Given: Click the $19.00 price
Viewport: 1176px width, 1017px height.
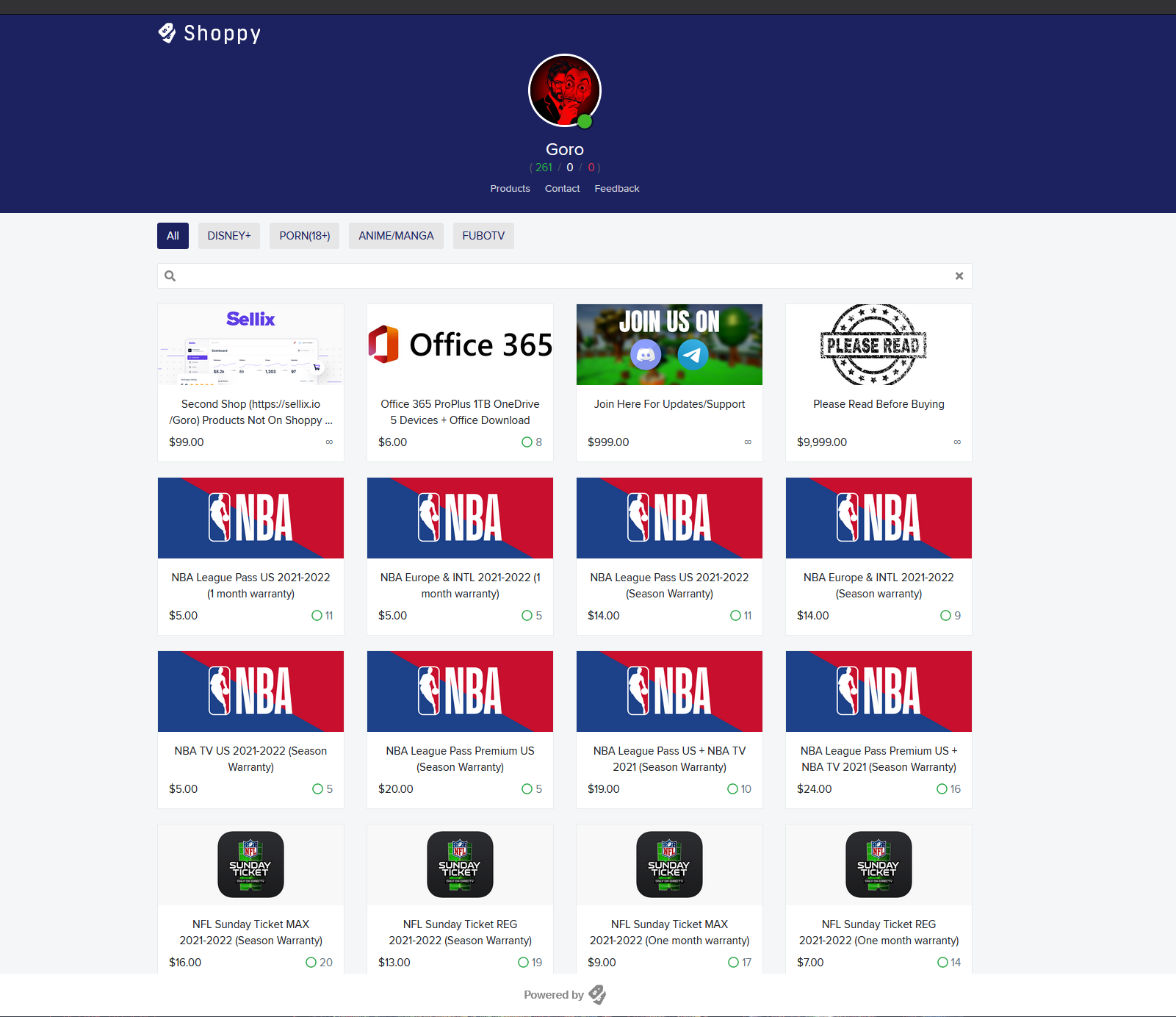Looking at the screenshot, I should pos(604,789).
